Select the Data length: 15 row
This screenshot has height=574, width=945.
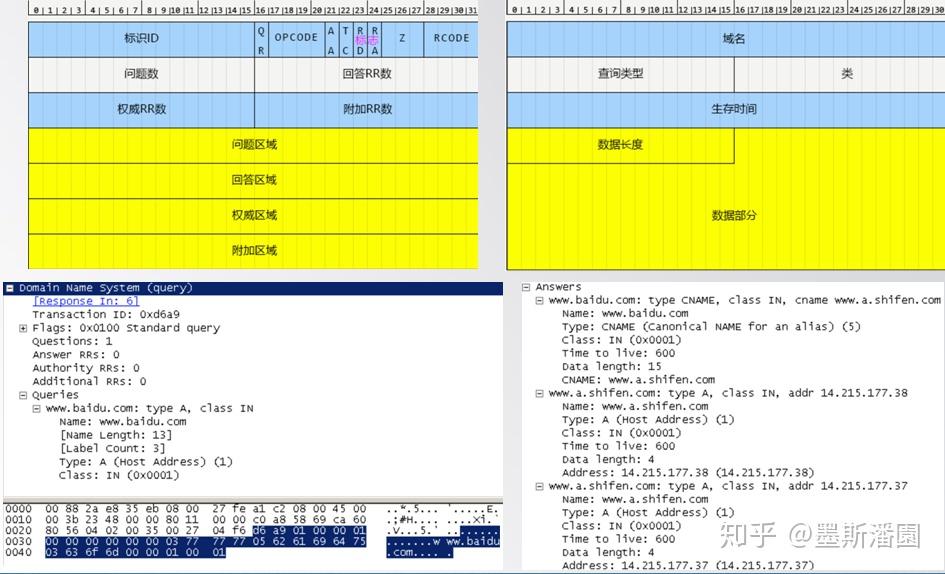612,367
